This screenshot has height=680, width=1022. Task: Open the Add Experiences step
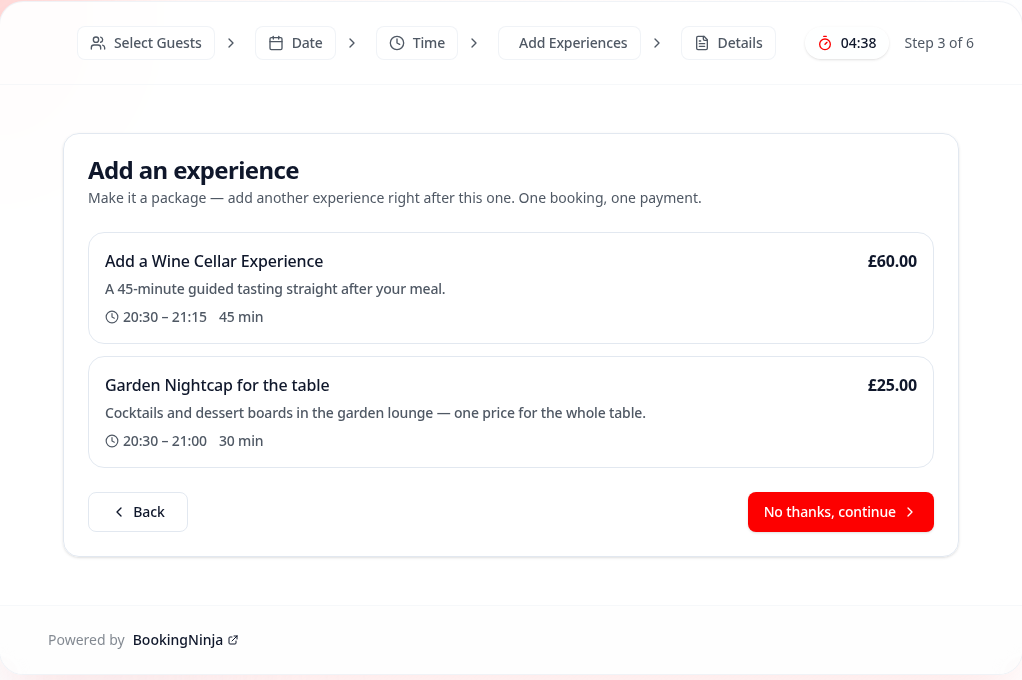click(x=570, y=43)
